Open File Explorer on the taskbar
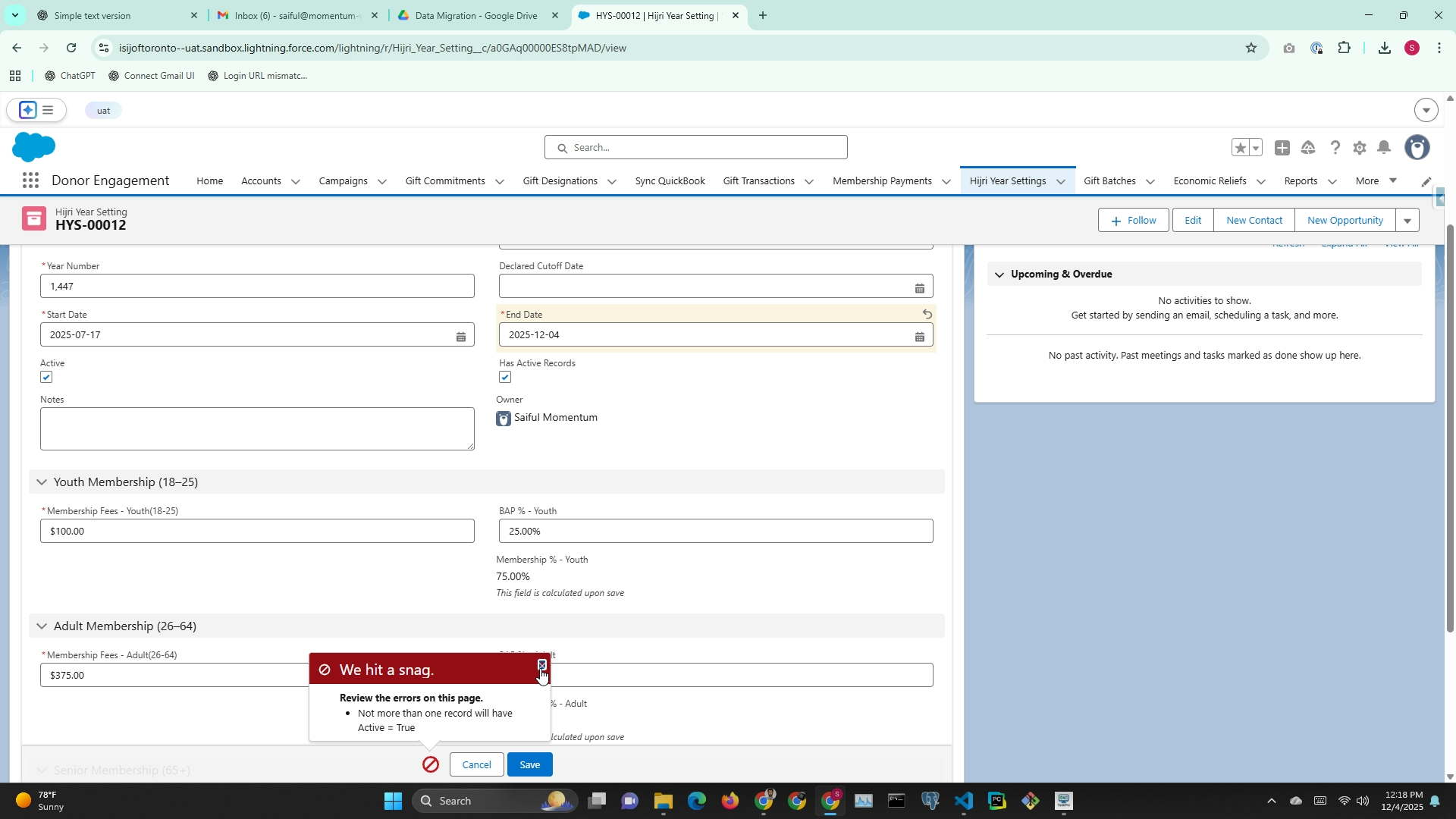This screenshot has width=1456, height=819. (663, 801)
